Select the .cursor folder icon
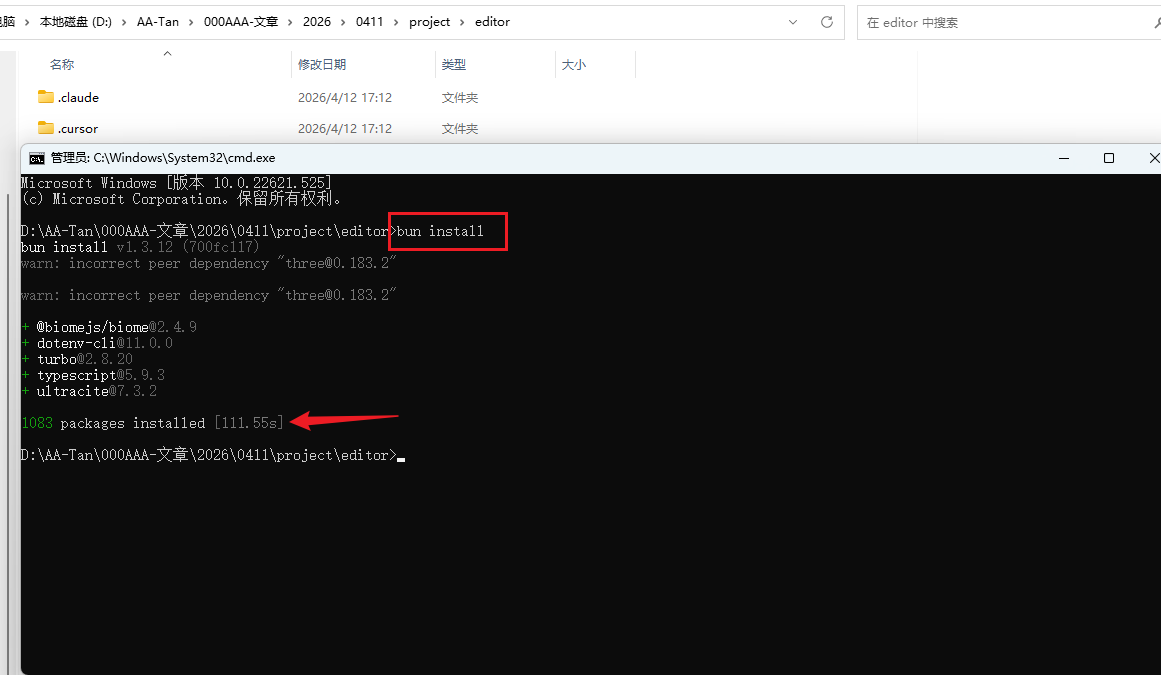Image resolution: width=1161 pixels, height=675 pixels. (45, 128)
